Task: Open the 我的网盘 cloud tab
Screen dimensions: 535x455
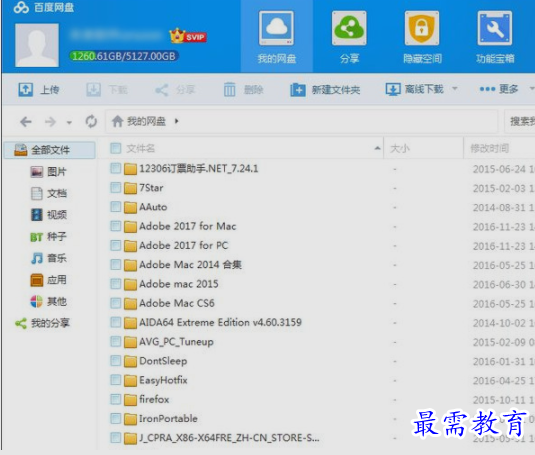Action: click(x=276, y=36)
